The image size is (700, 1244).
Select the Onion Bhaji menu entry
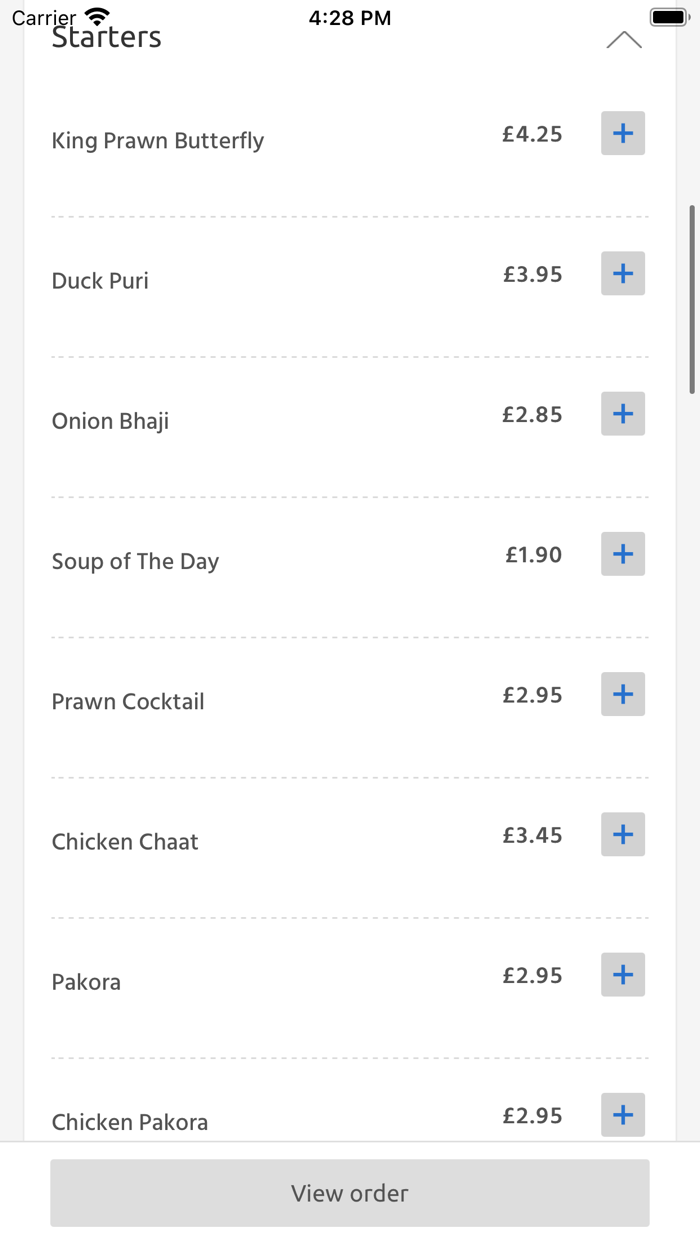coord(110,421)
